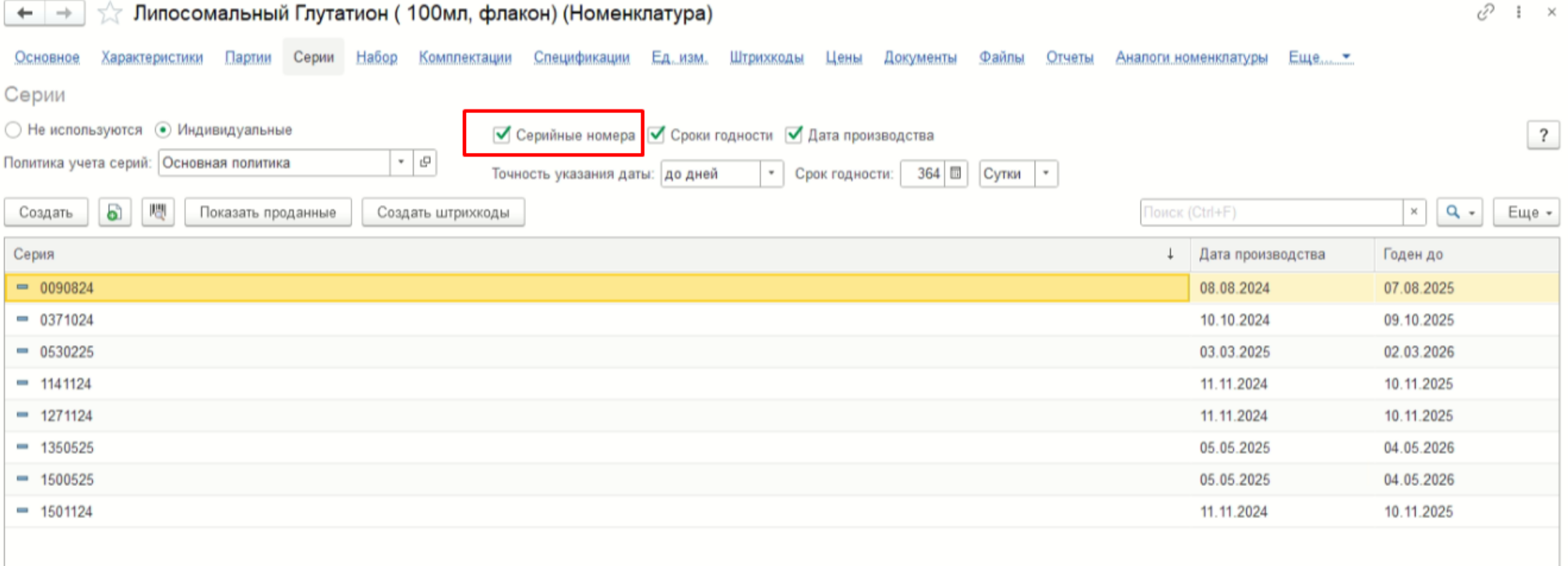Image resolution: width=1568 pixels, height=566 pixels.
Task: Click the barcode scanner icon button
Action: [158, 212]
